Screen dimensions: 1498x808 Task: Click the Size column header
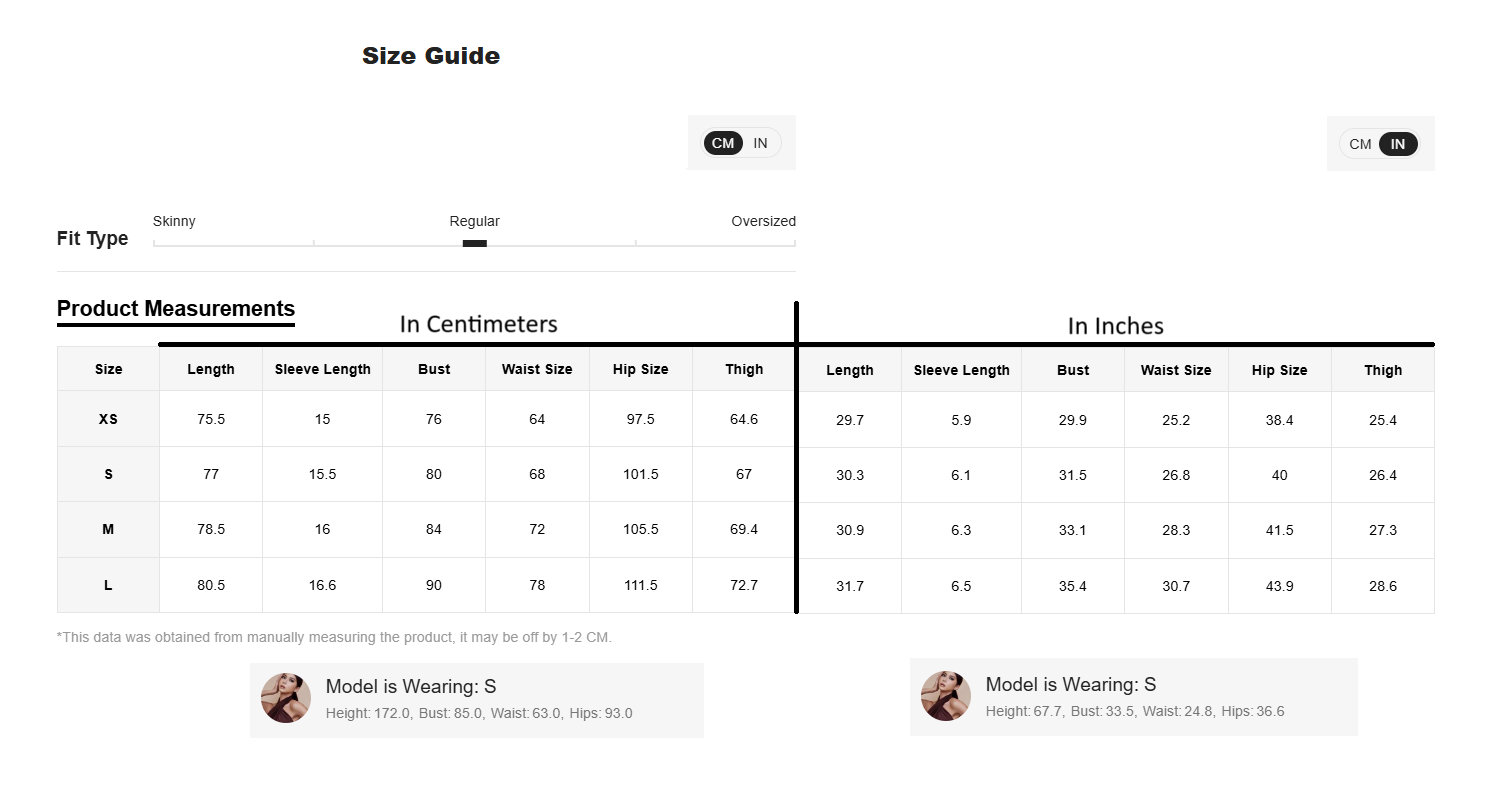click(108, 369)
